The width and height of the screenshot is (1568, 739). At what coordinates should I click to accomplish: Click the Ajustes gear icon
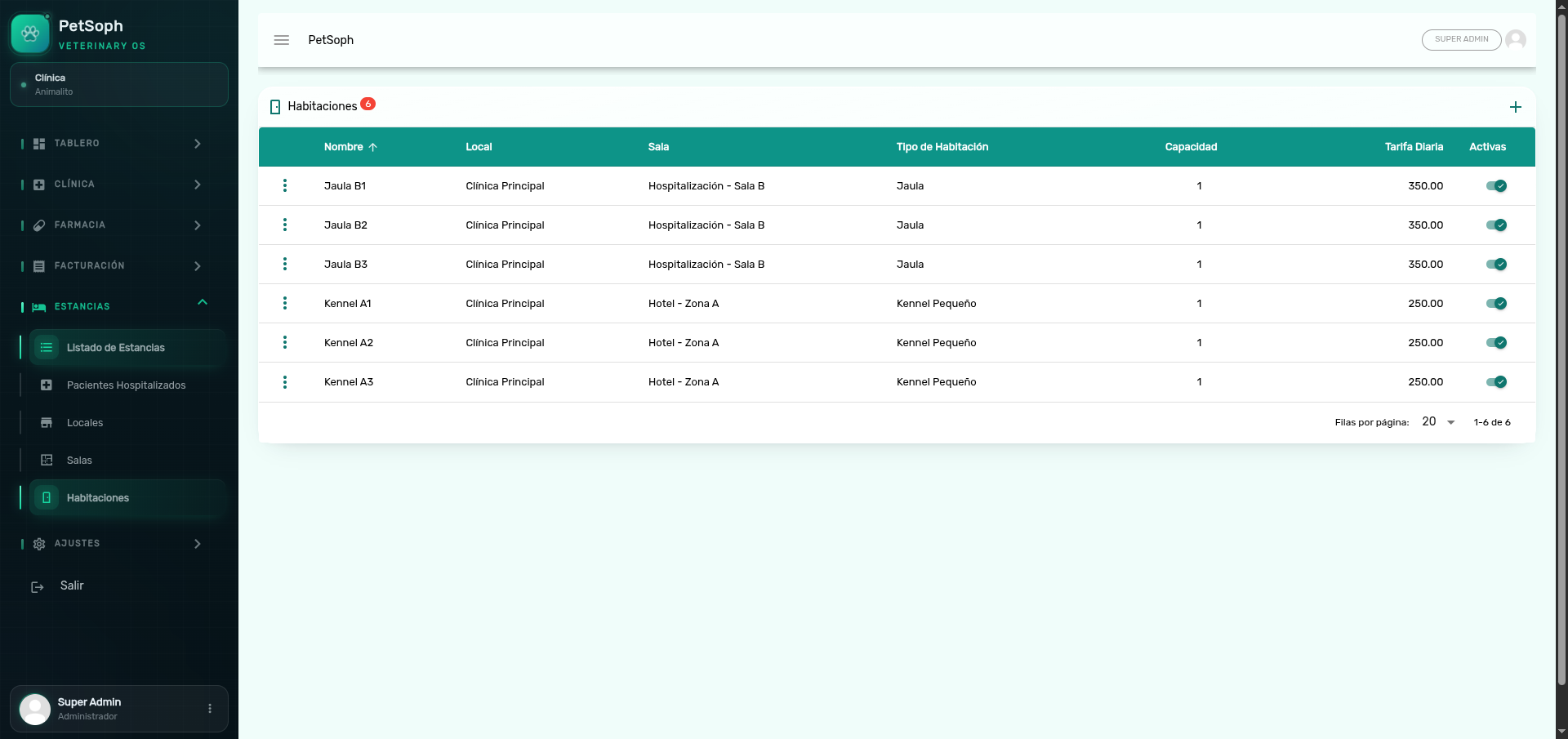[39, 544]
